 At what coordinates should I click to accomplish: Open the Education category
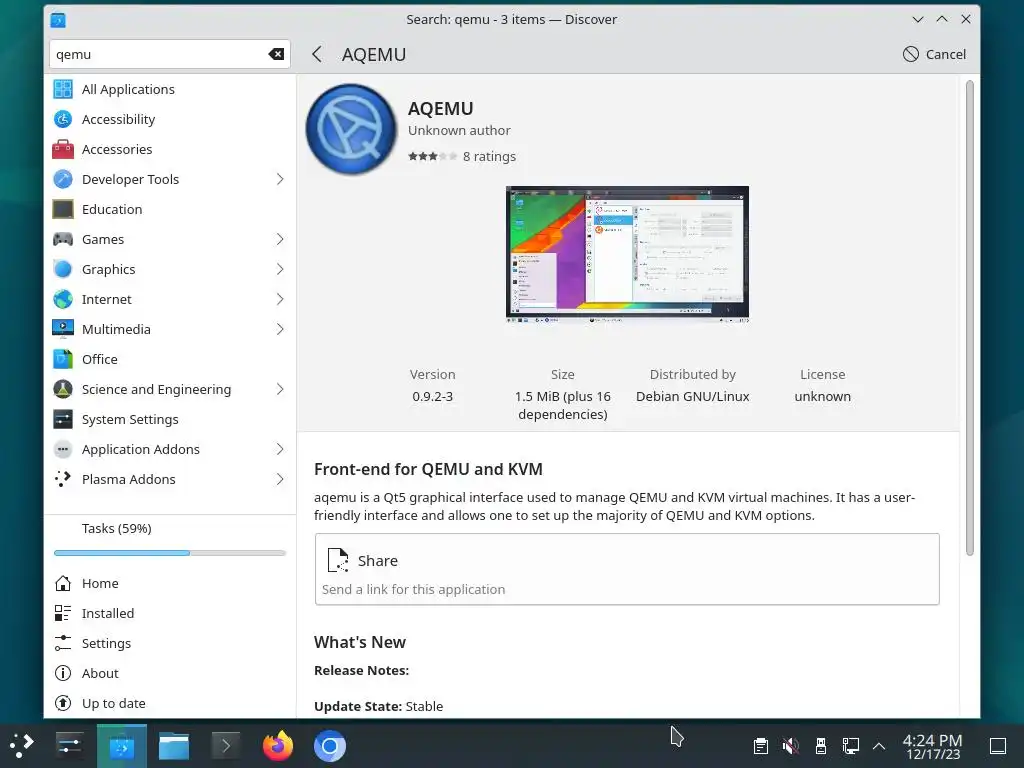point(170,209)
